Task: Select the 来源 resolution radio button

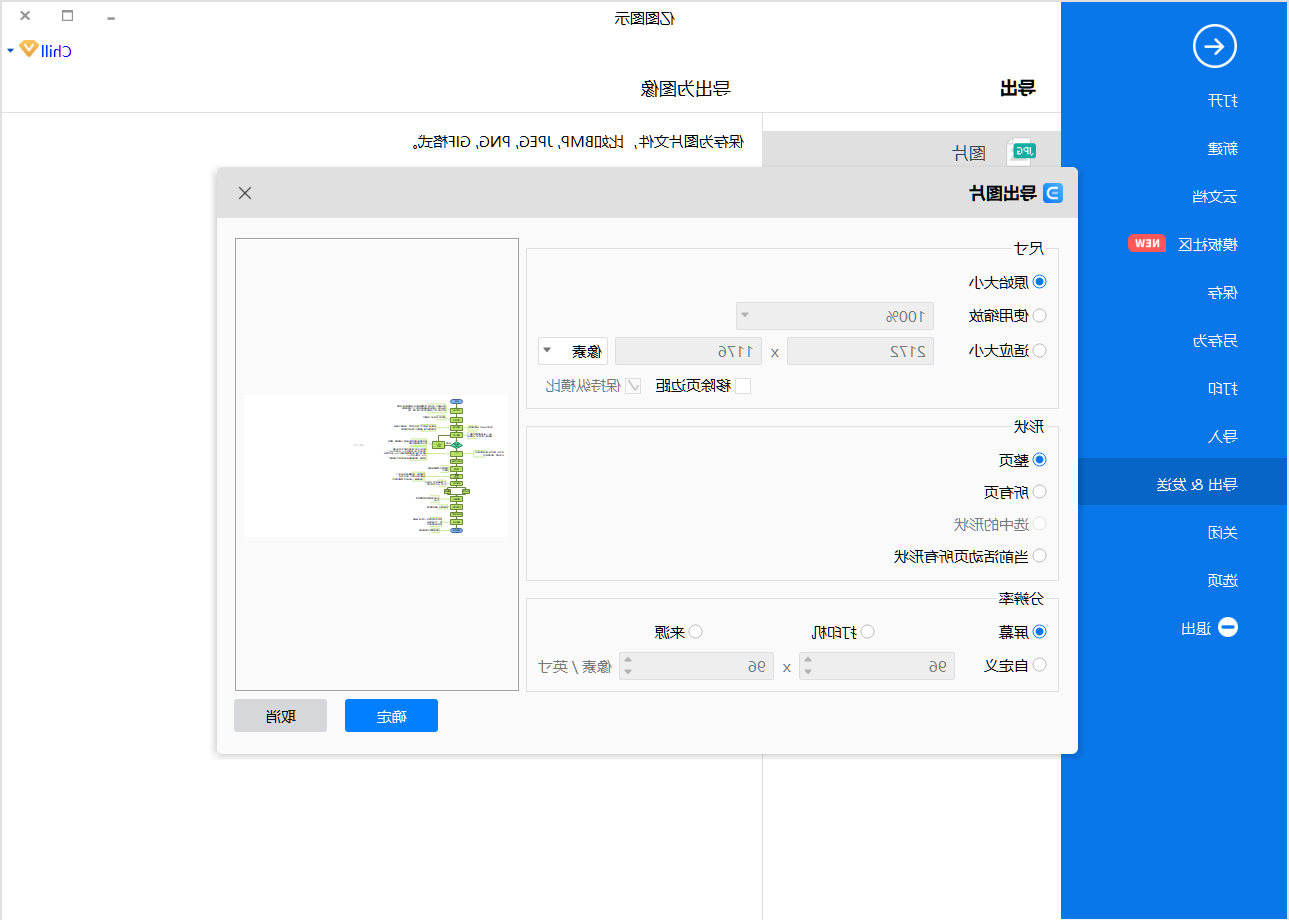Action: [x=696, y=632]
